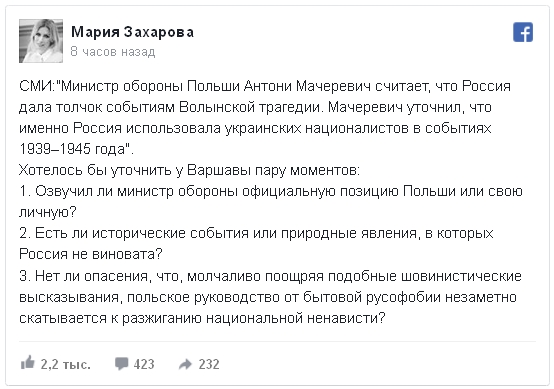Select question 1 about министр обороны
The height and width of the screenshot is (389, 554).
click(x=271, y=201)
